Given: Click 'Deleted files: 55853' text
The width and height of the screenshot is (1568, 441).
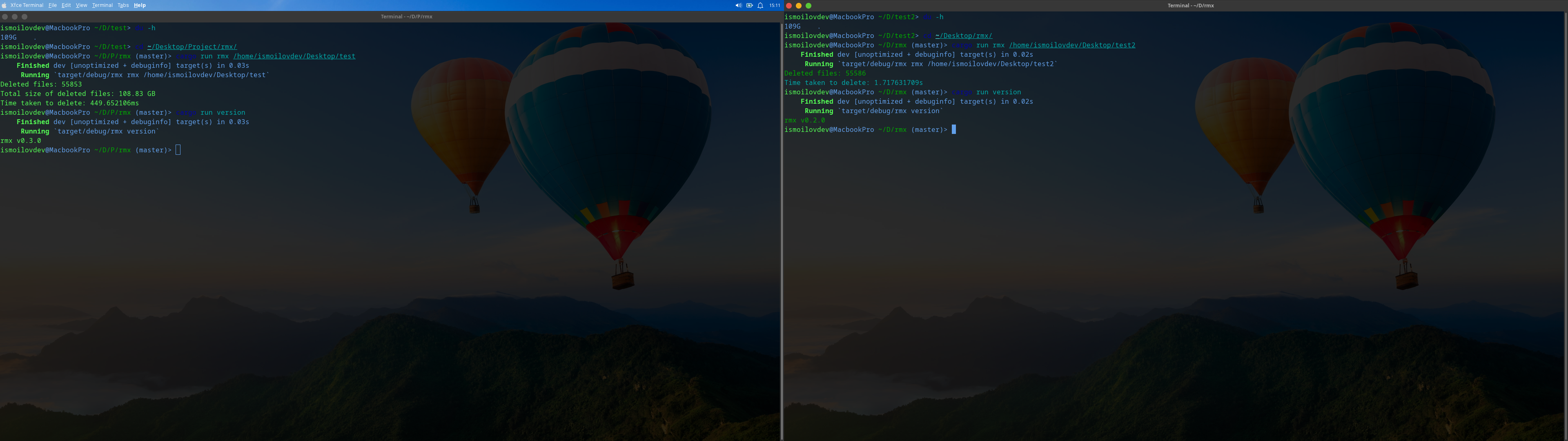Looking at the screenshot, I should (x=41, y=85).
